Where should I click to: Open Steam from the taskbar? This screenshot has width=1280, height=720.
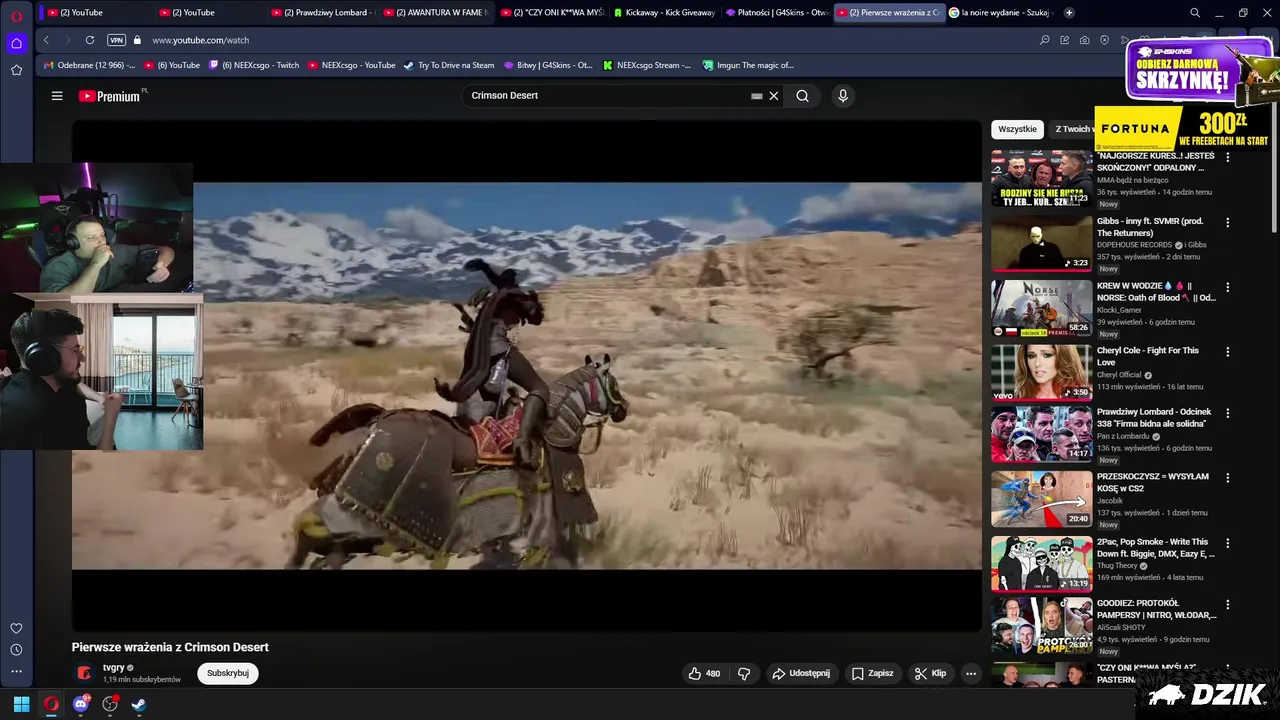tap(139, 704)
